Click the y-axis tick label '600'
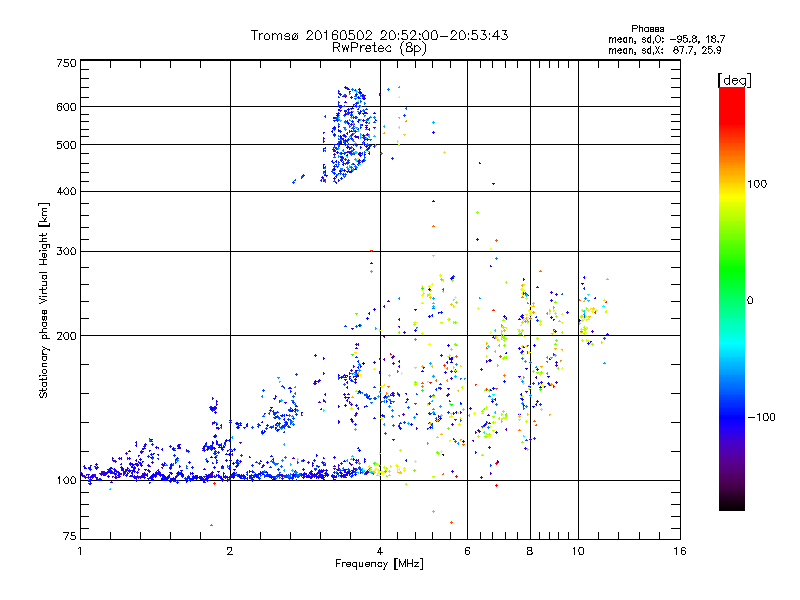 (66, 107)
